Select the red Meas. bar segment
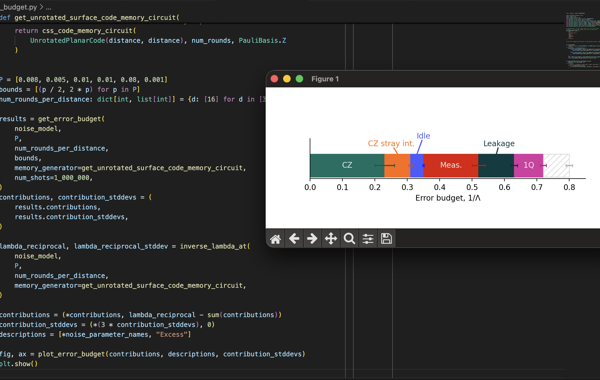The image size is (600, 380). pyautogui.click(x=450, y=165)
